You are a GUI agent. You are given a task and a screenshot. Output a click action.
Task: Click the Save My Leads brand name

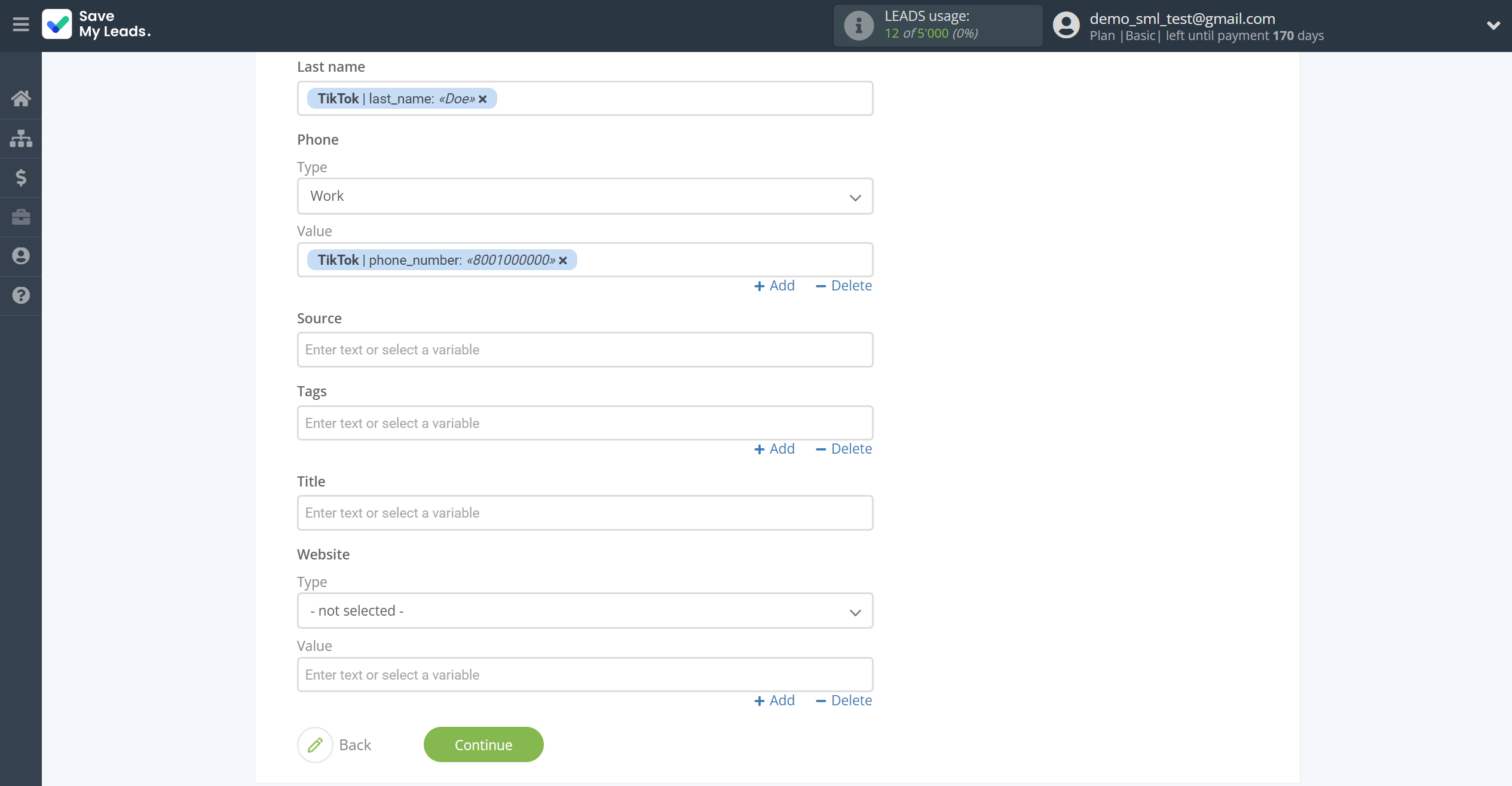[x=115, y=25]
